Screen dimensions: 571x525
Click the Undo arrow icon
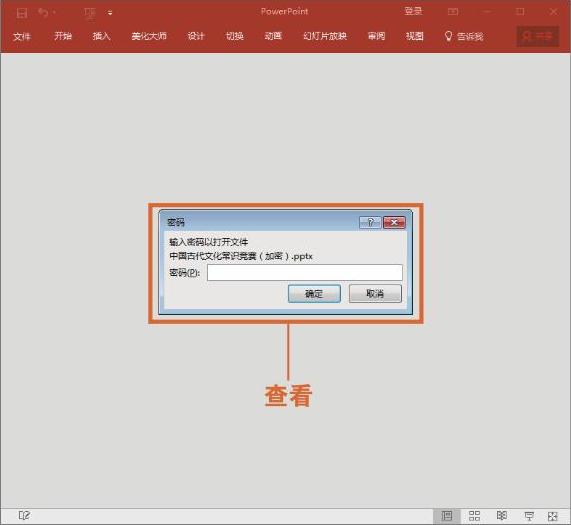[x=43, y=13]
